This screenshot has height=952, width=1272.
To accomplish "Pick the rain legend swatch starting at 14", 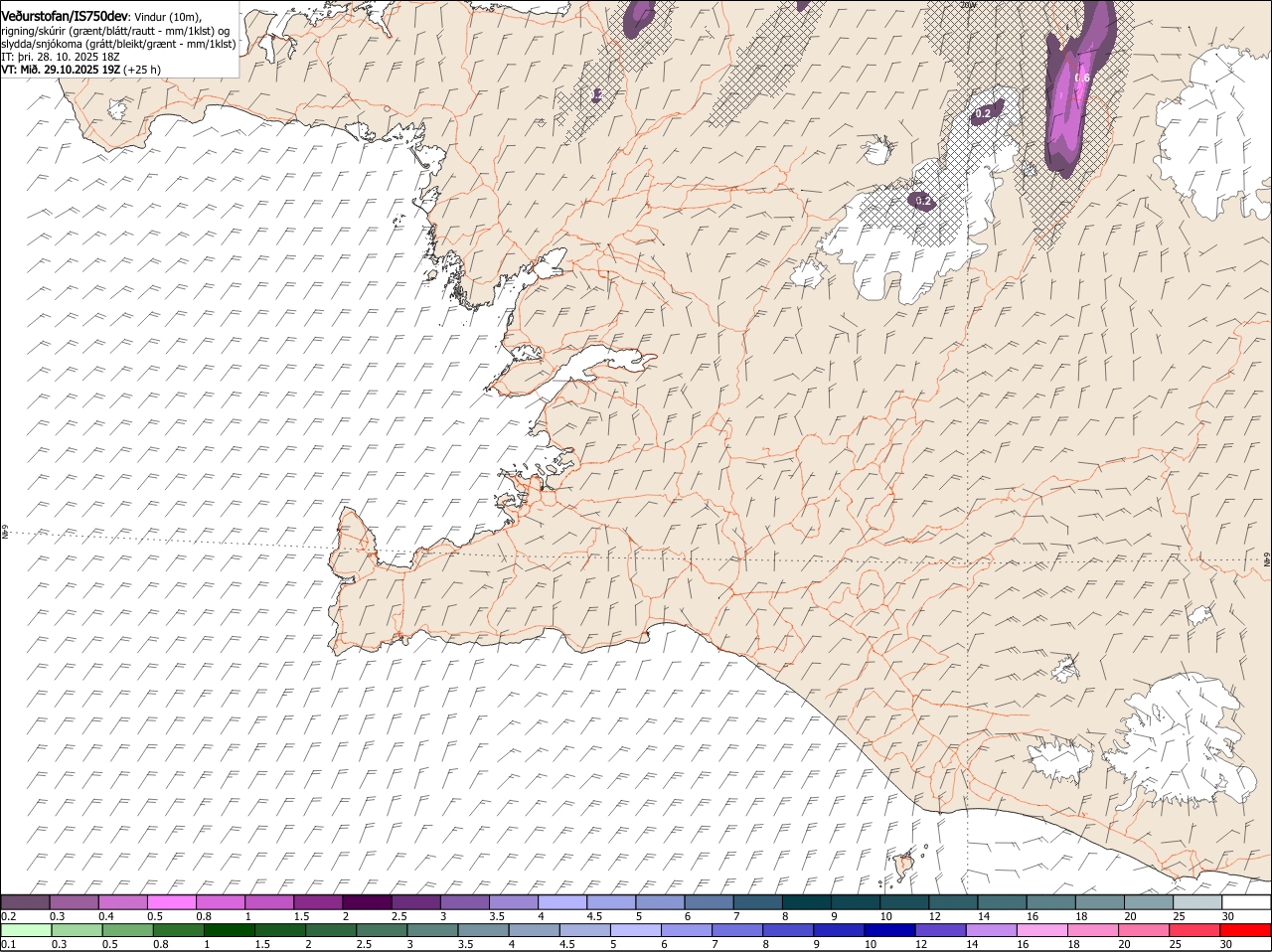I will [x=991, y=931].
